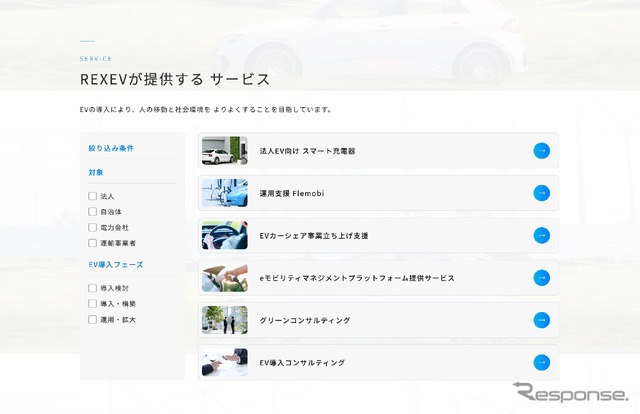
Task: Open thumbnail of EVカーシェア事業立ち上げ支援
Action: point(224,235)
